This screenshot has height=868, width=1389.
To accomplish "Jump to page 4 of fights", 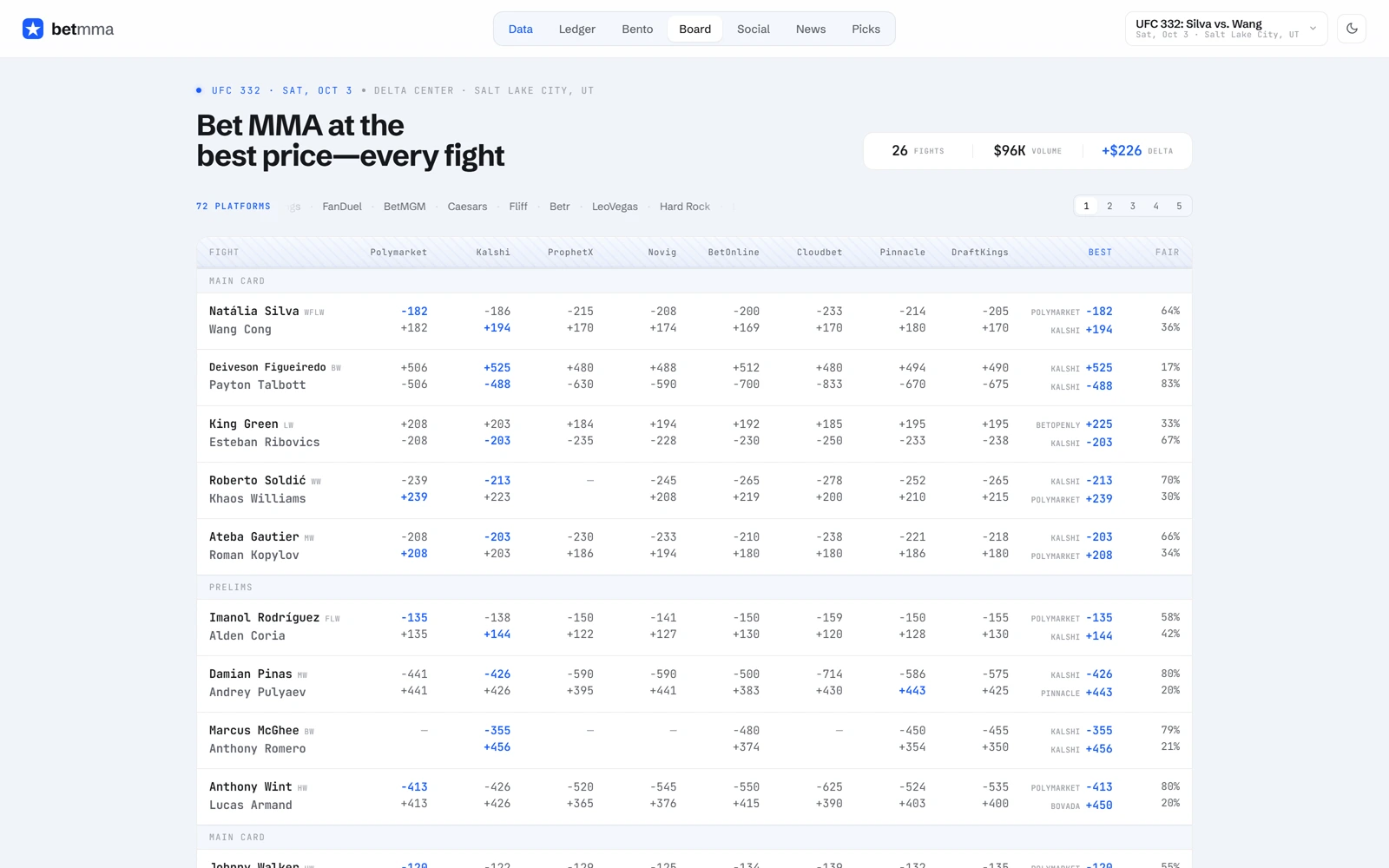I will 1155,206.
